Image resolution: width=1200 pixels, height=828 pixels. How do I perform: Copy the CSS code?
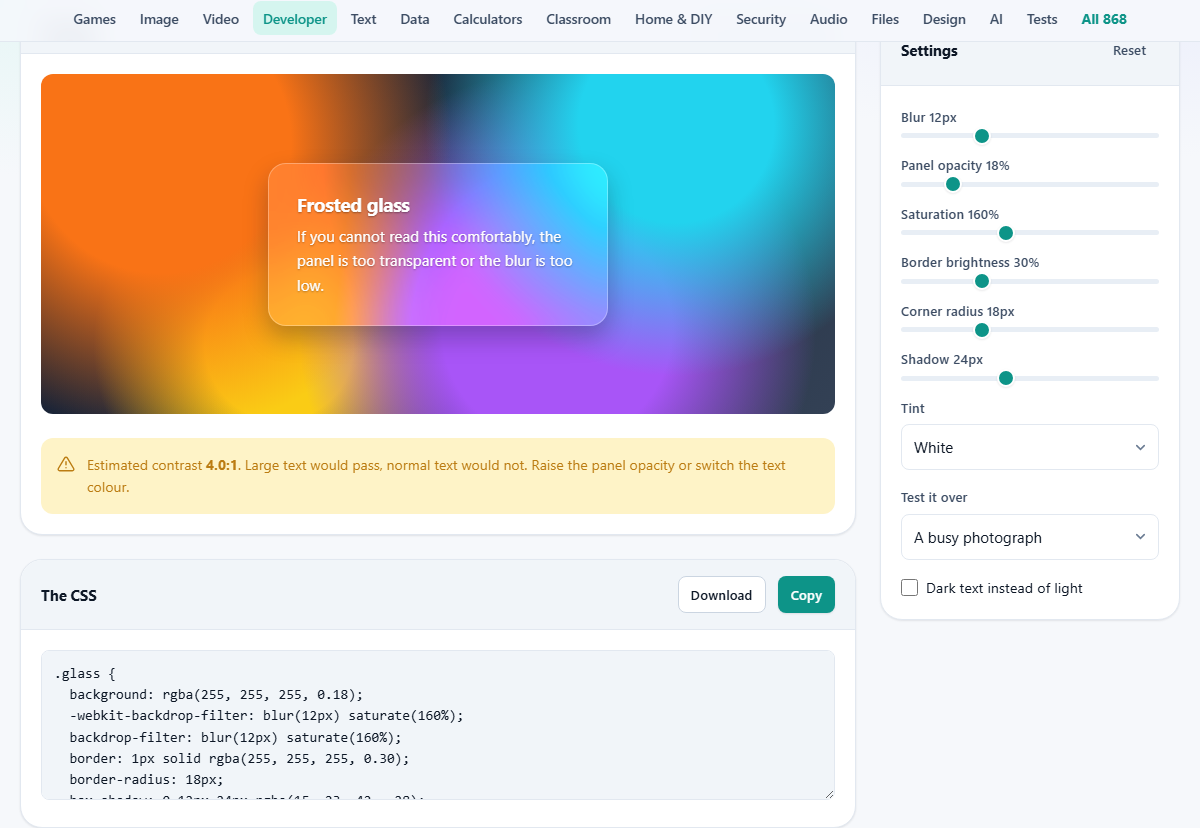[x=806, y=595]
